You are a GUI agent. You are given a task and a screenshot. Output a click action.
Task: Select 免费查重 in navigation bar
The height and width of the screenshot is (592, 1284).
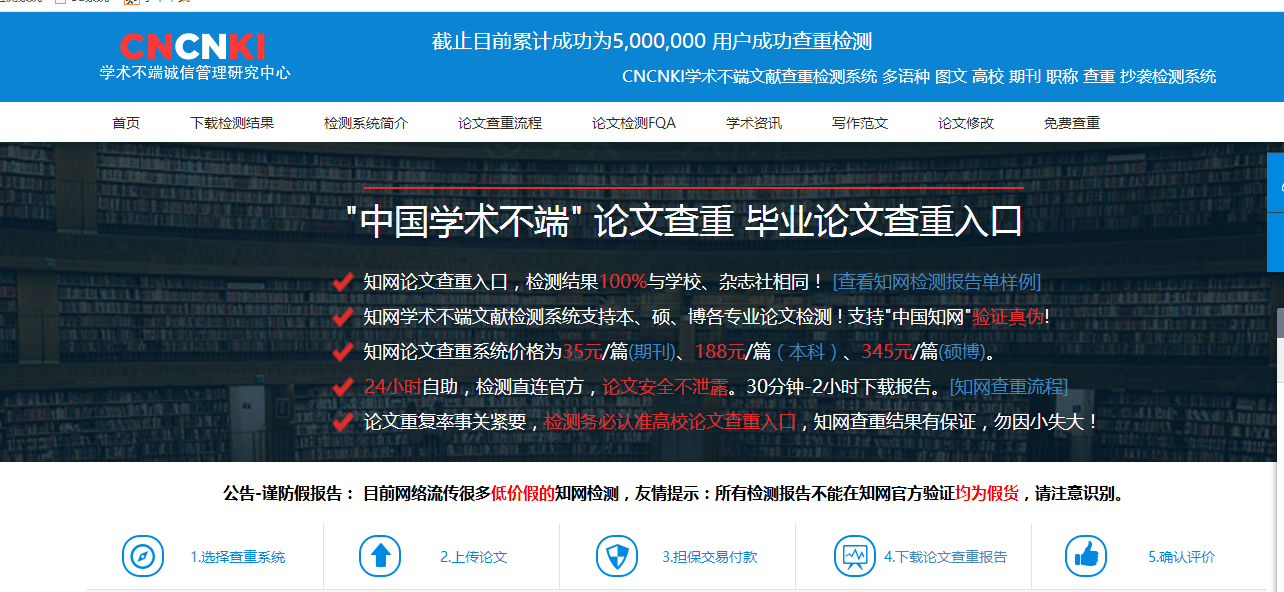[1072, 123]
